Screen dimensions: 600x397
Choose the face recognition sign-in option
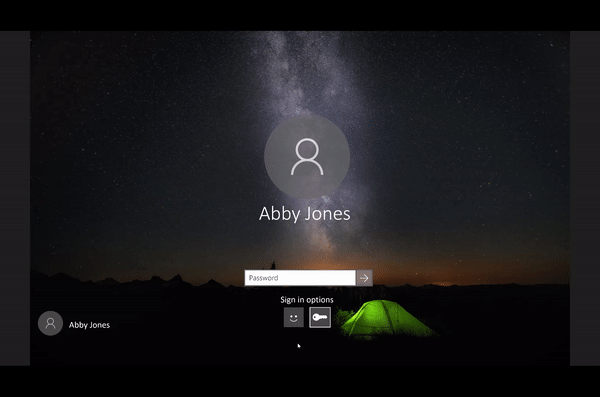[x=293, y=317]
